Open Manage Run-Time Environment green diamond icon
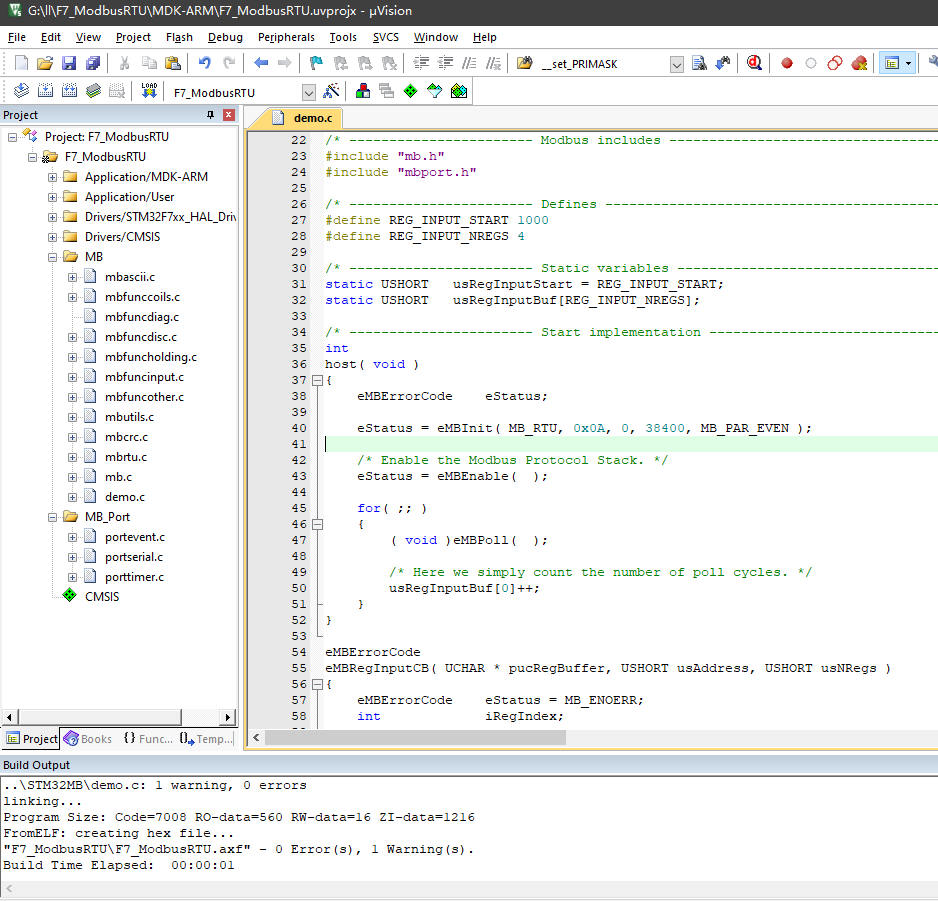 click(x=410, y=91)
